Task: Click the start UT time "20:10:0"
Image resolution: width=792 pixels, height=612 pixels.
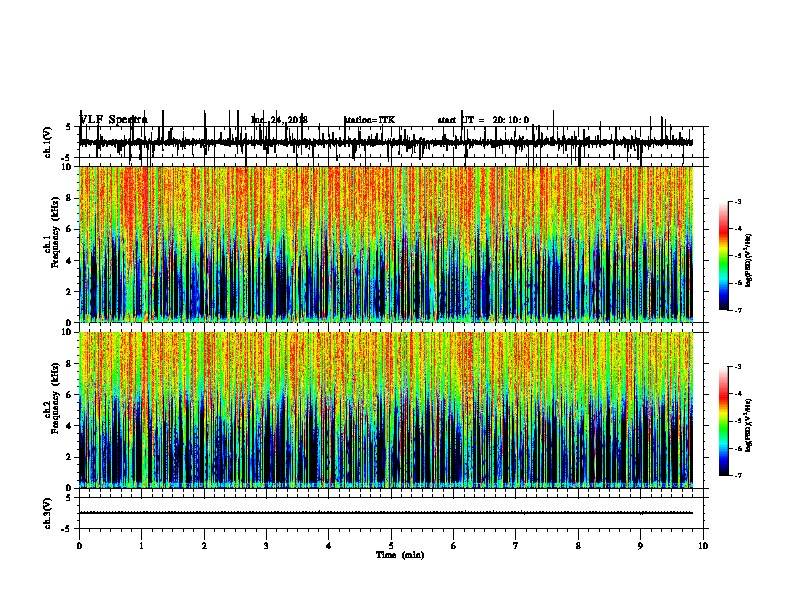Action: 511,120
